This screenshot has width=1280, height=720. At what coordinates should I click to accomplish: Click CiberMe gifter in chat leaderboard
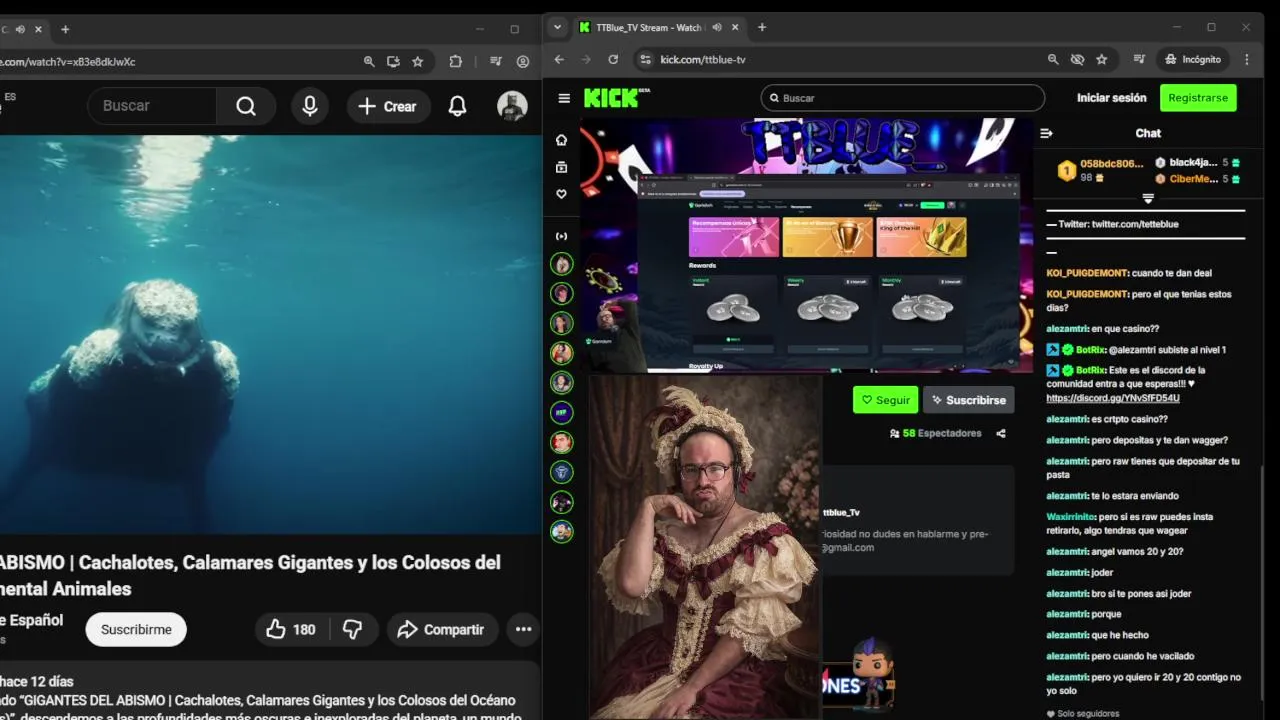pyautogui.click(x=1193, y=179)
